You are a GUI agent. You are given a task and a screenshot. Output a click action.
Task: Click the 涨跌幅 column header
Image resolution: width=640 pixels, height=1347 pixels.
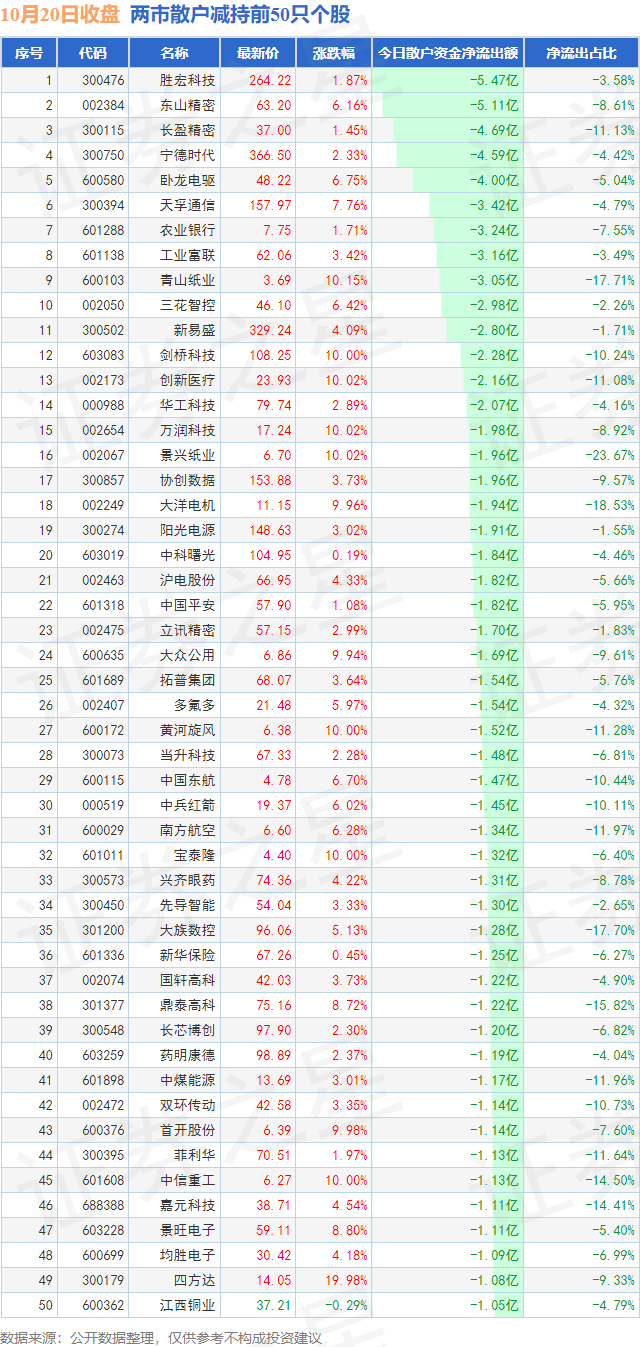coord(333,53)
